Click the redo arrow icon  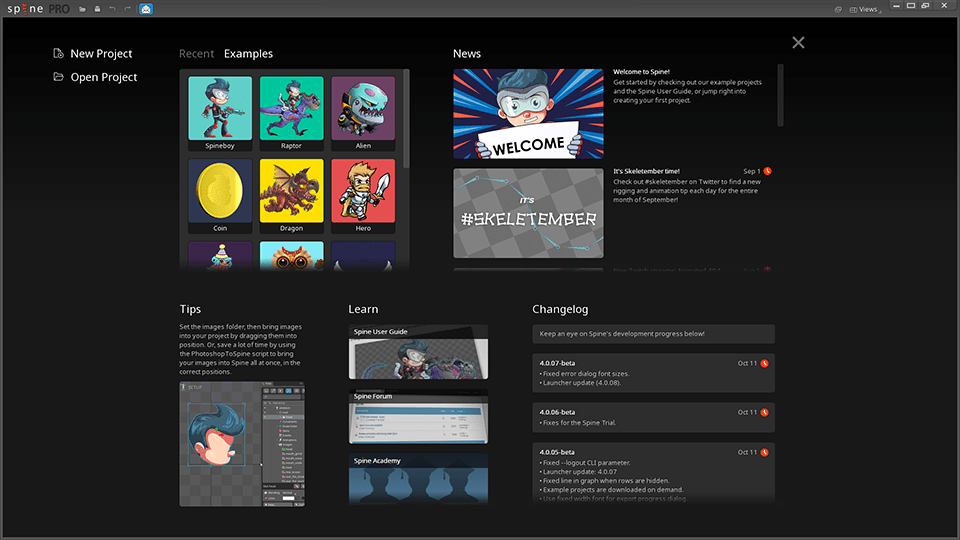point(127,9)
